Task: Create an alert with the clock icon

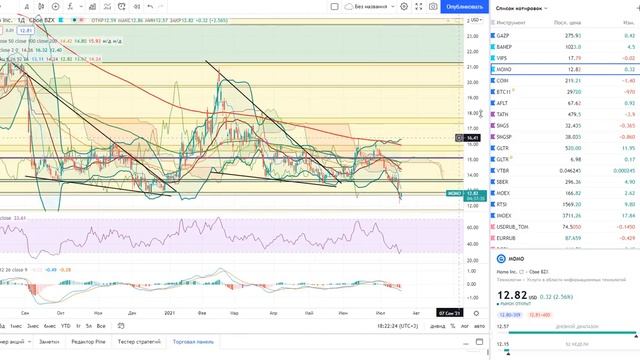Action: click(x=122, y=7)
